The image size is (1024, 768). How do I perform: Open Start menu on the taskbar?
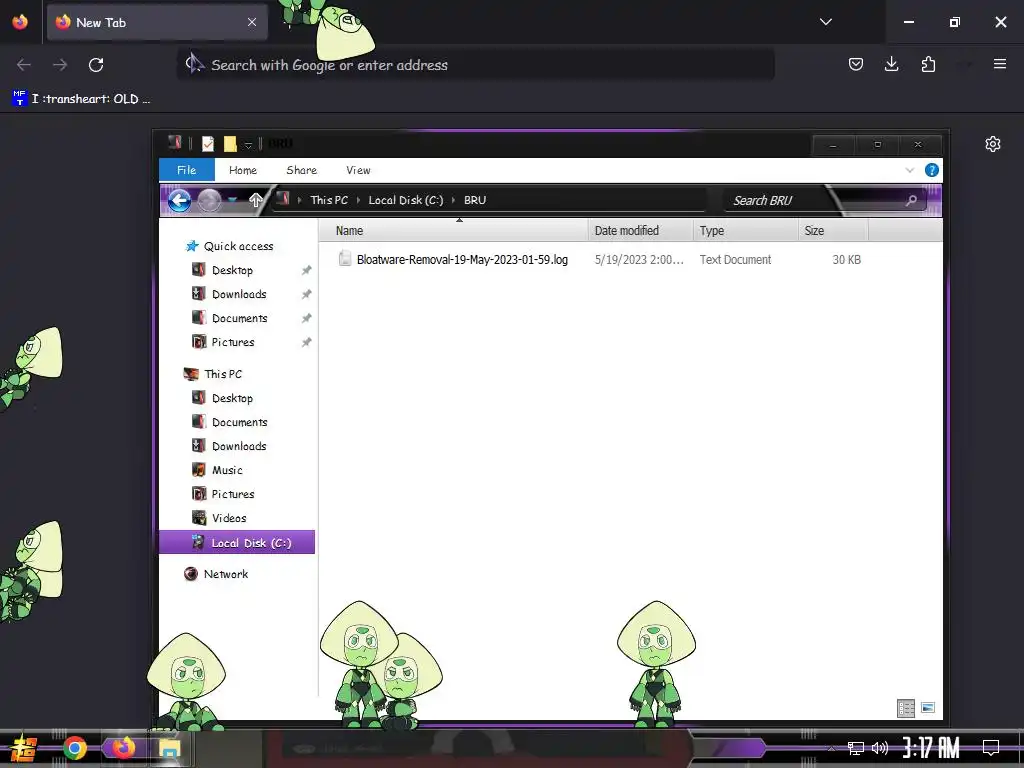(x=24, y=748)
